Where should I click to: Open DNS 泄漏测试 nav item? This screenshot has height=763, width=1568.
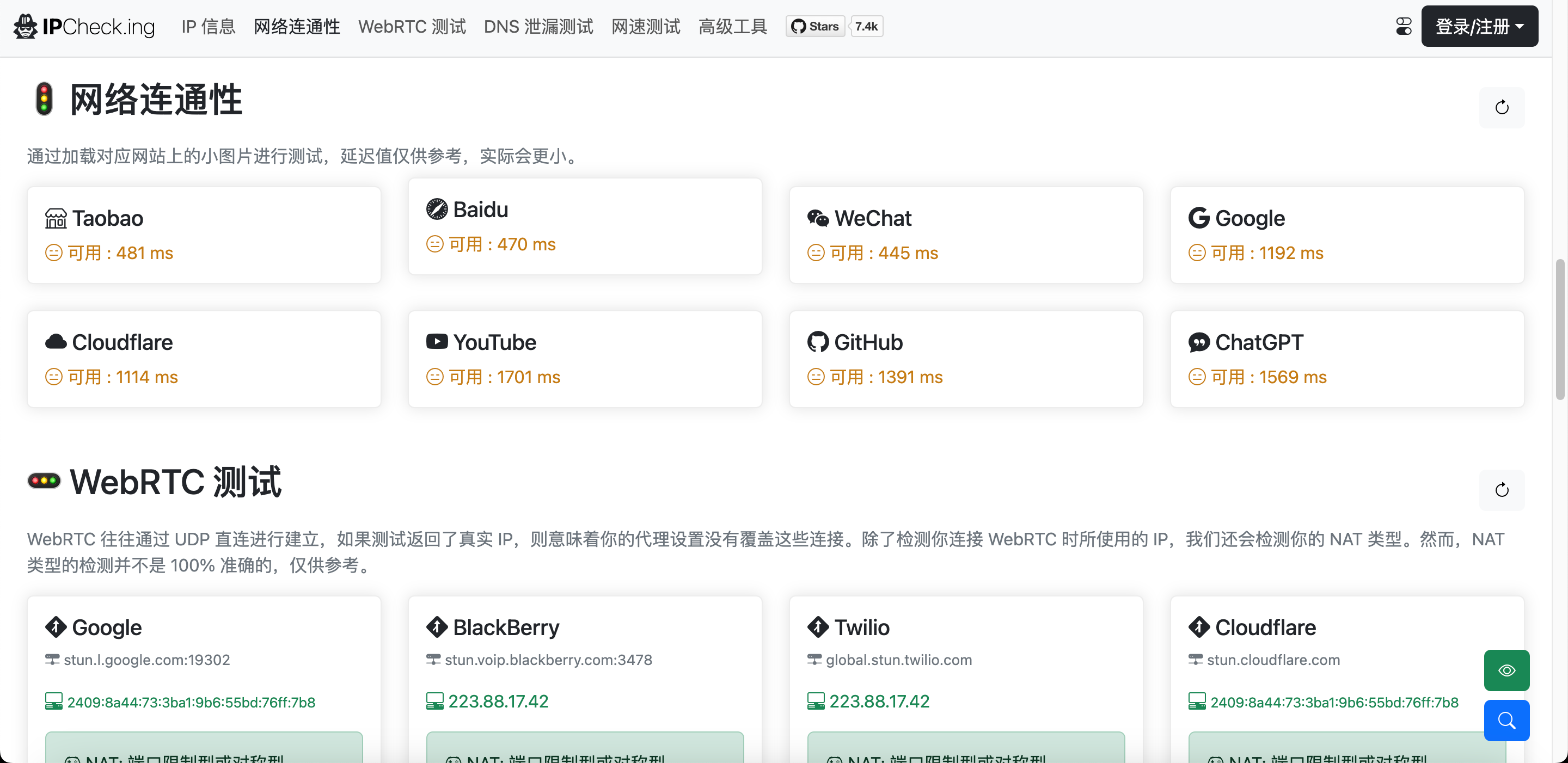pos(538,26)
